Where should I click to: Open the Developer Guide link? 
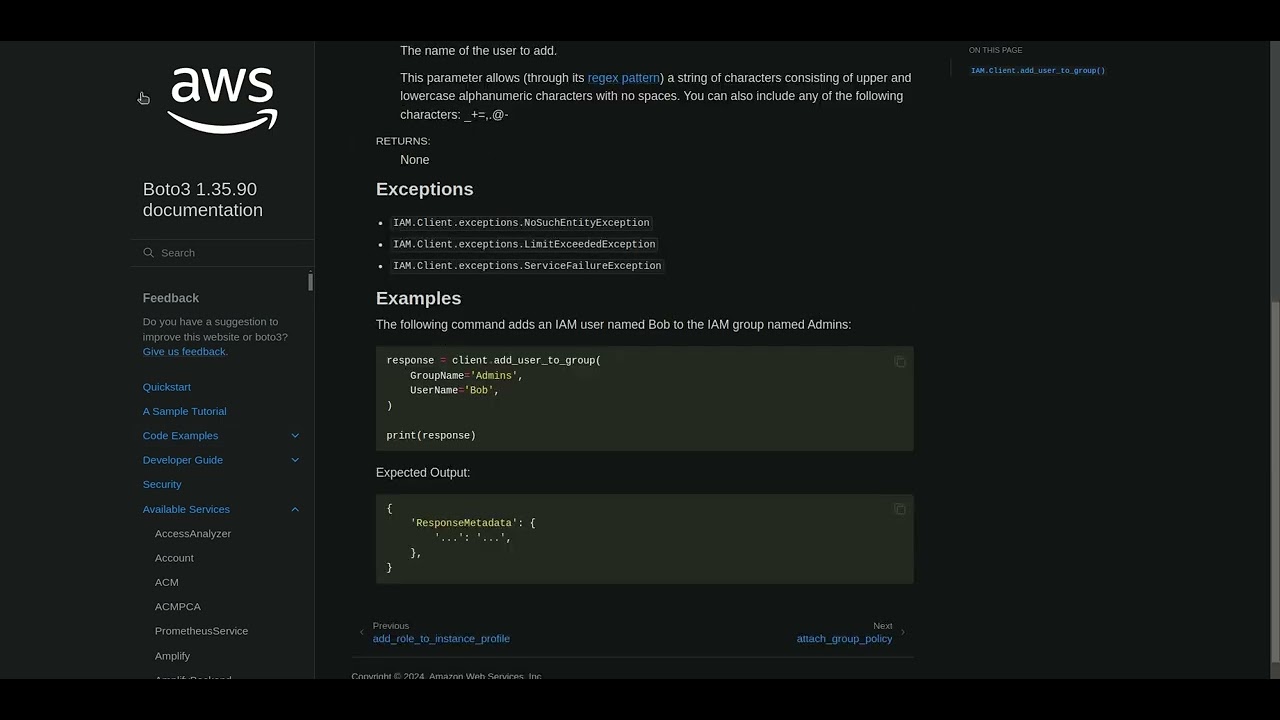183,460
